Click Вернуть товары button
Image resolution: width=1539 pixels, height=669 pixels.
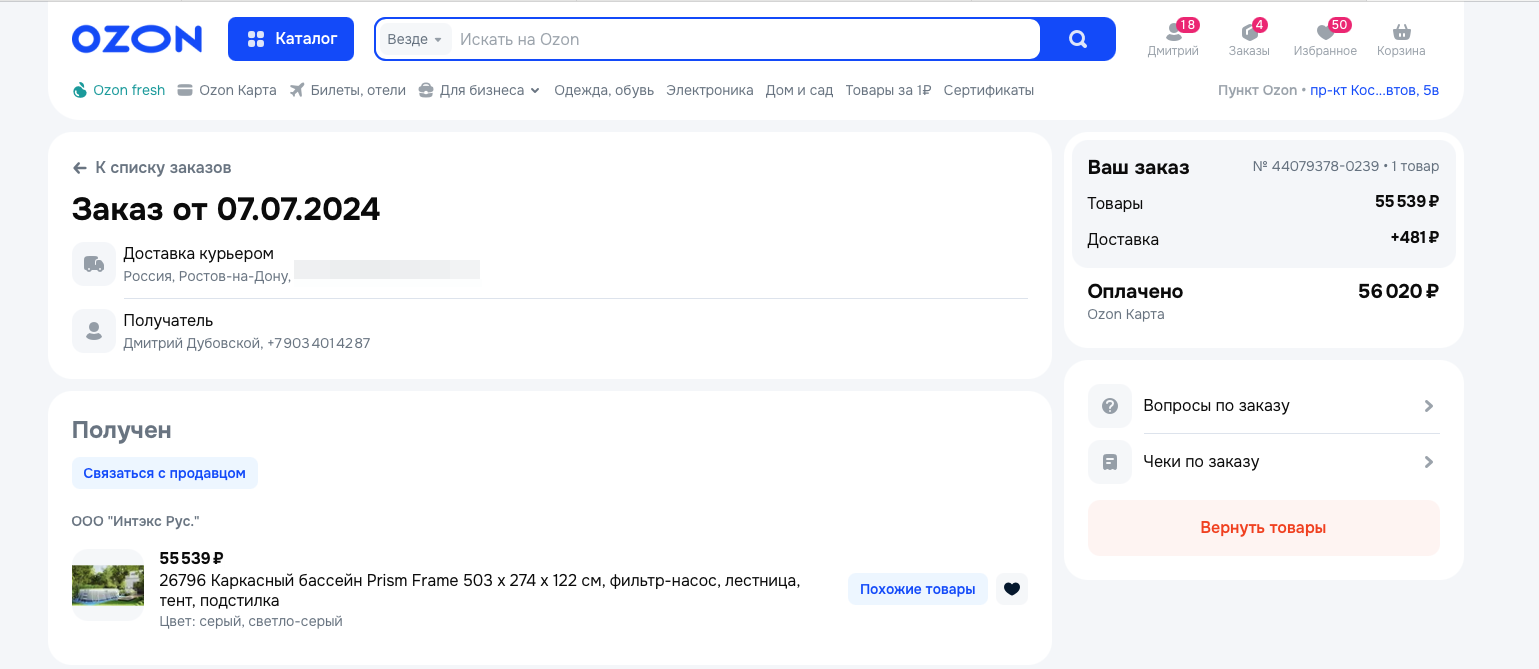1264,528
